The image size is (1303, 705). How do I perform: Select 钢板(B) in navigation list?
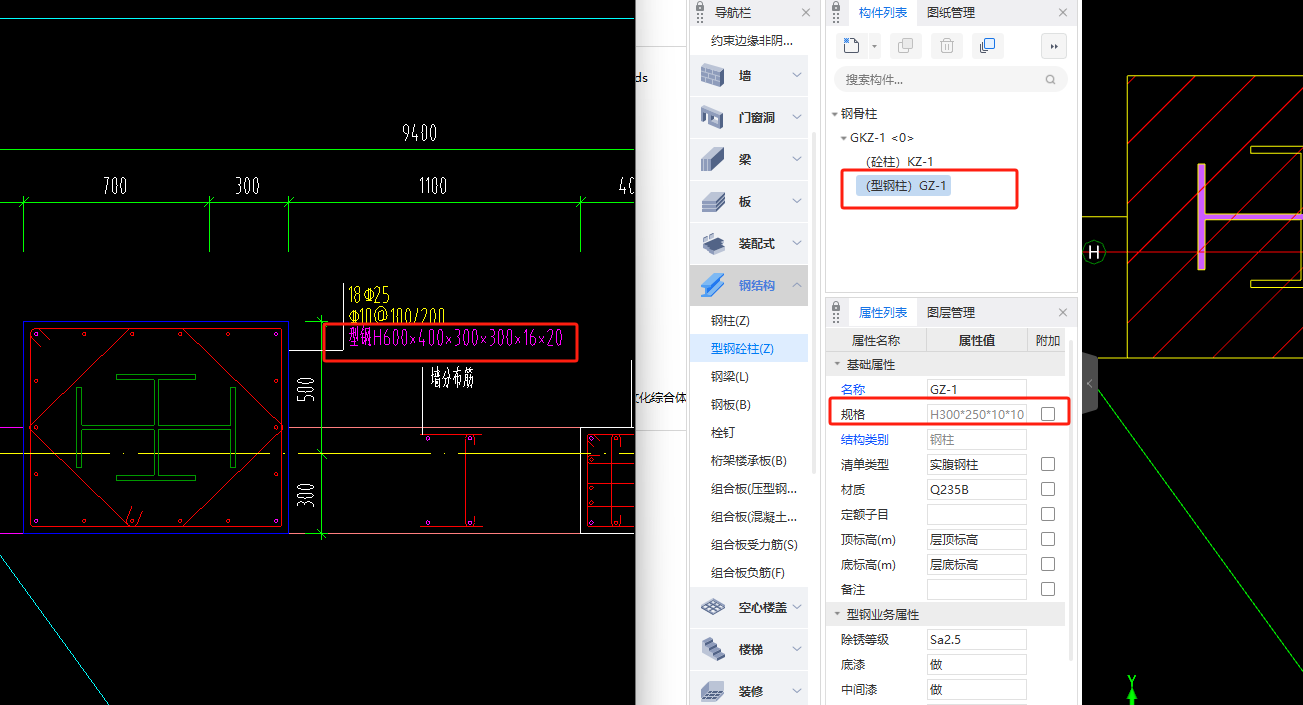(x=730, y=404)
